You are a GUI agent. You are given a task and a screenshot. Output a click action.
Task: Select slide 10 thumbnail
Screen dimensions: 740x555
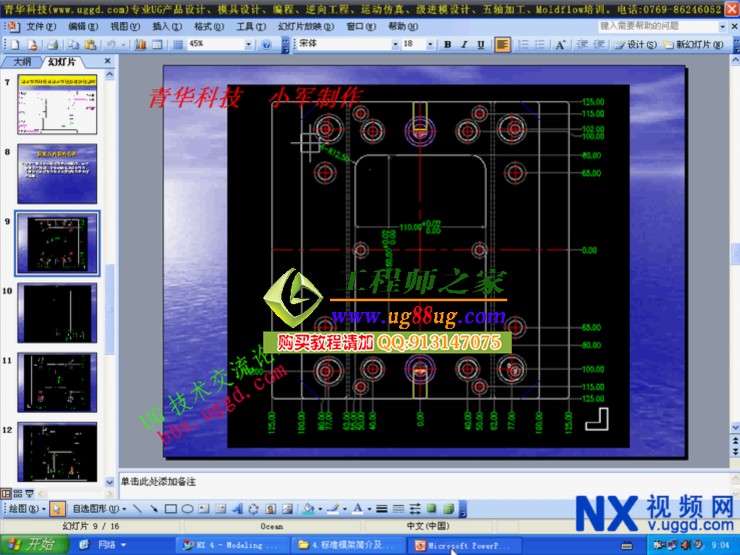point(57,313)
